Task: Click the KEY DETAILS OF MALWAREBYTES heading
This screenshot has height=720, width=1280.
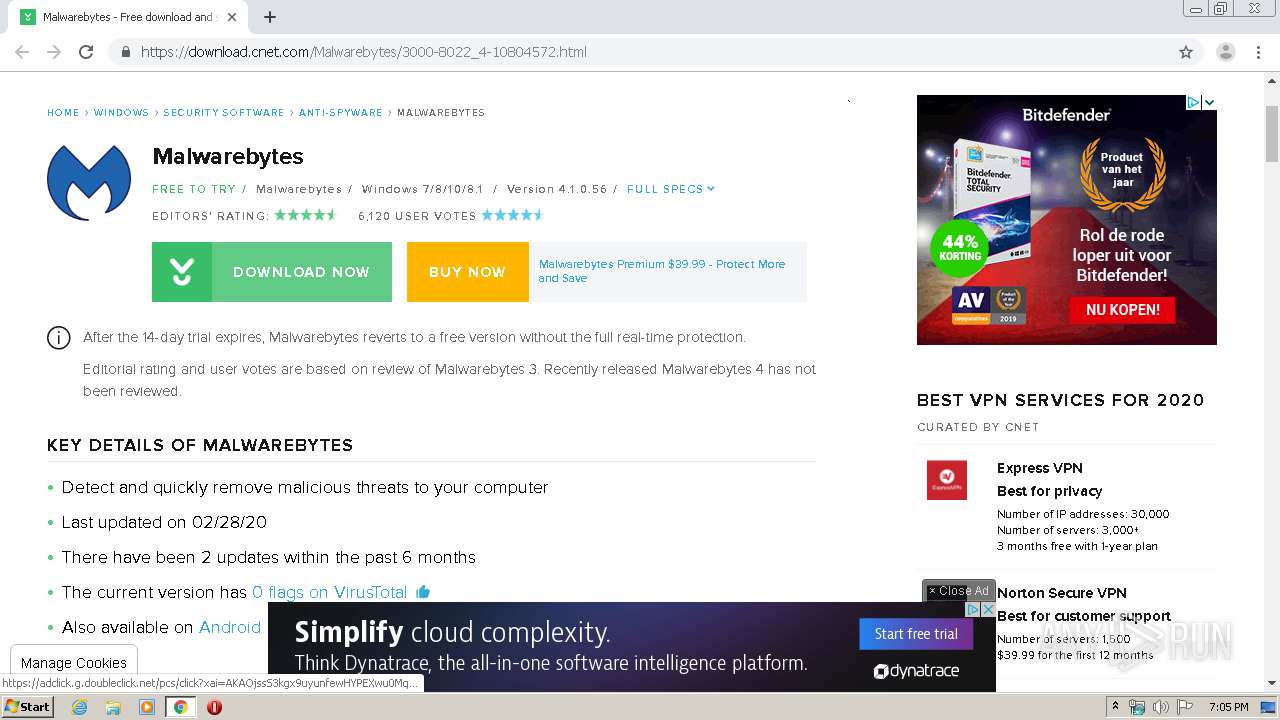Action: click(200, 445)
